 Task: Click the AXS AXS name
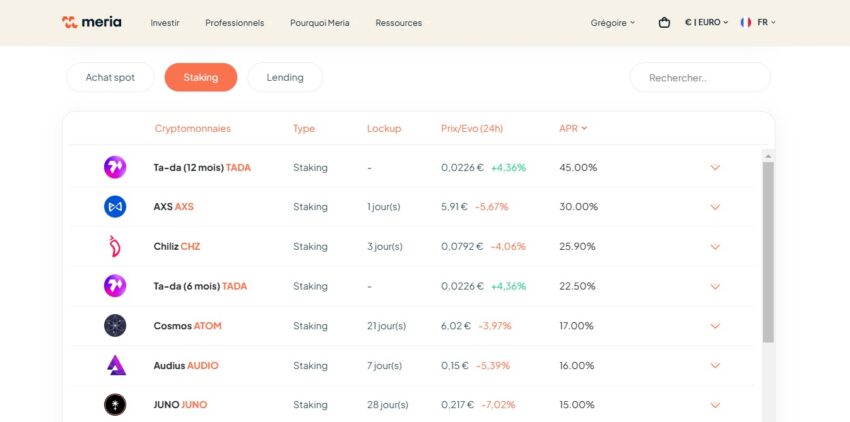click(173, 207)
